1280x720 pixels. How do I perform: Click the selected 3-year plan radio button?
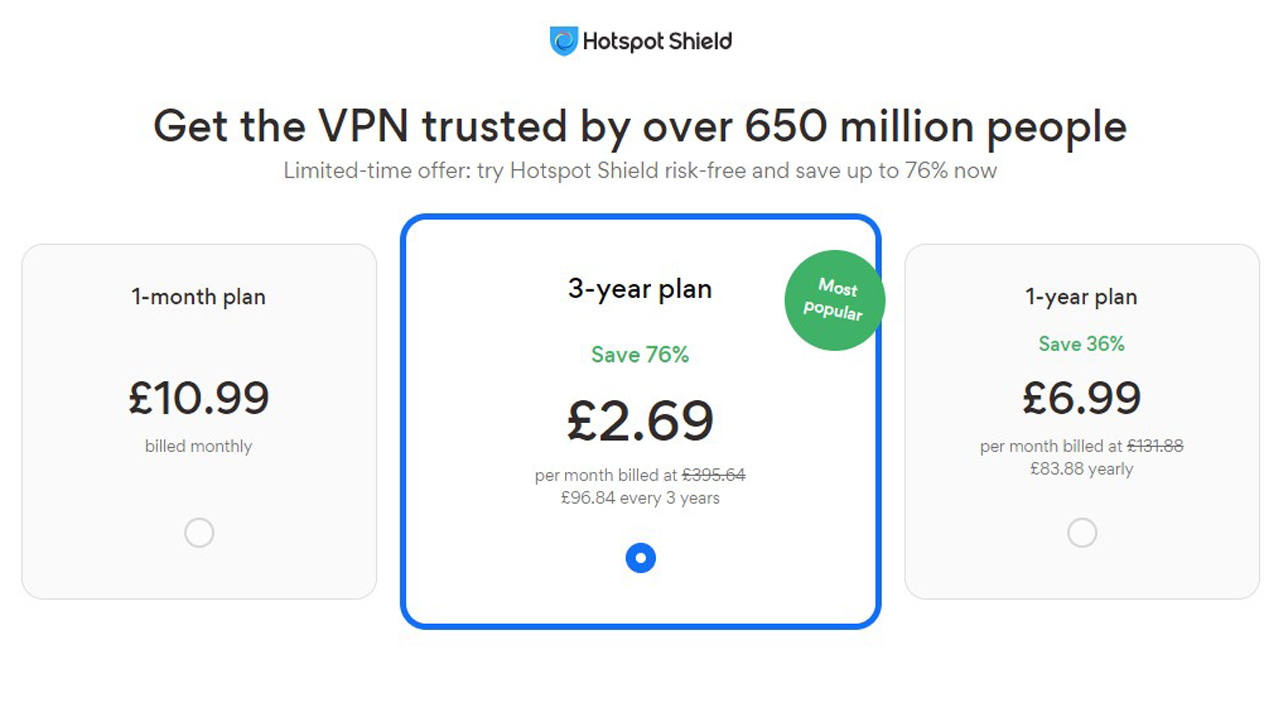(x=640, y=558)
